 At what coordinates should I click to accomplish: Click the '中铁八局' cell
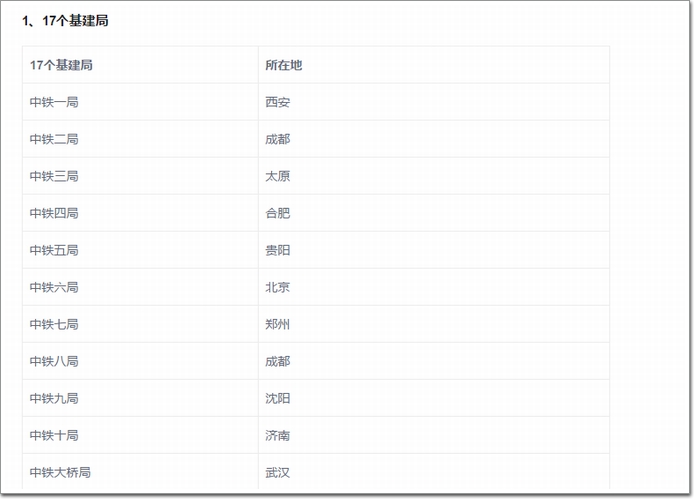tap(140, 361)
